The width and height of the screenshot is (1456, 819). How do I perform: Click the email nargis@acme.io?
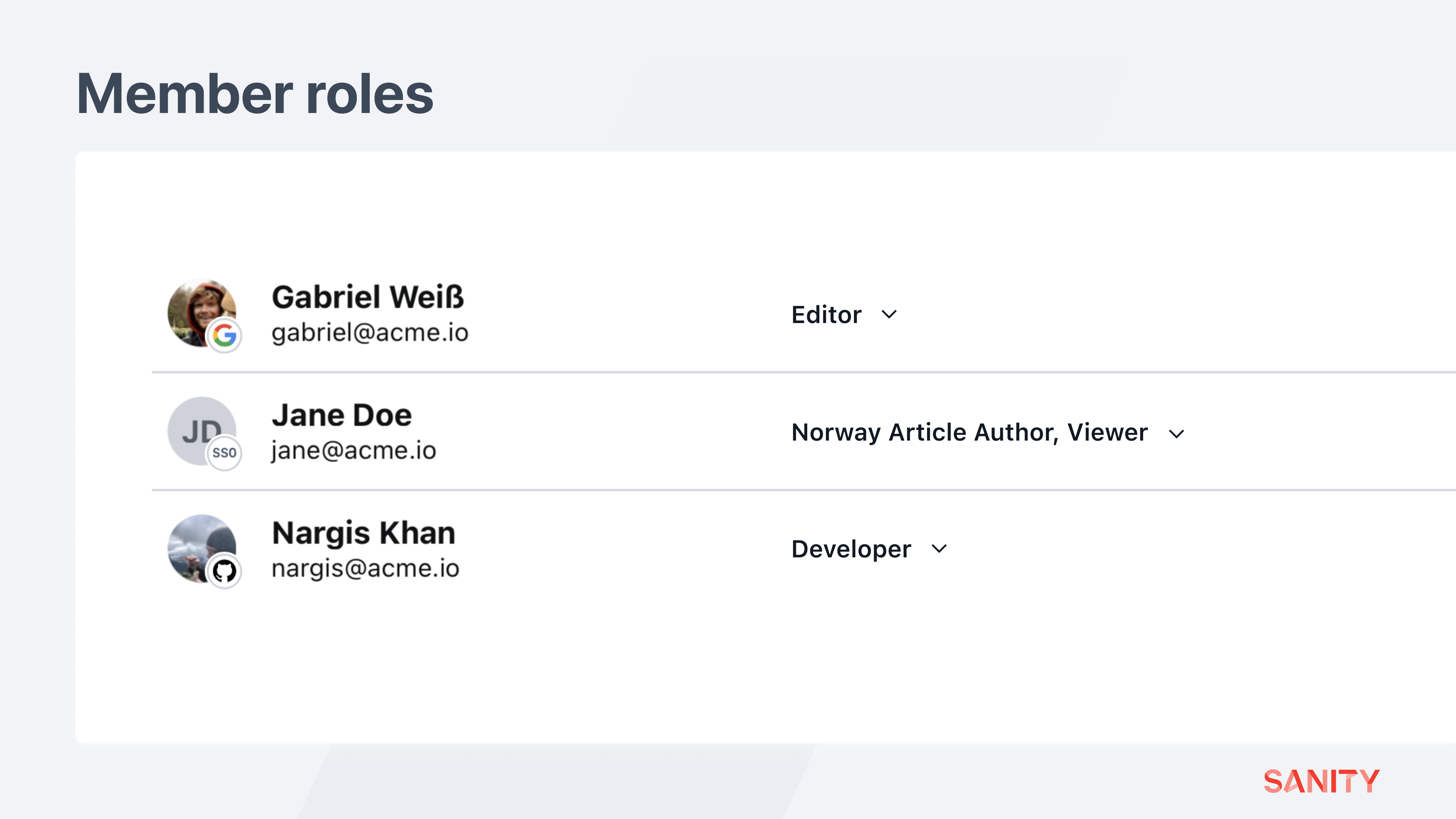[x=365, y=569]
